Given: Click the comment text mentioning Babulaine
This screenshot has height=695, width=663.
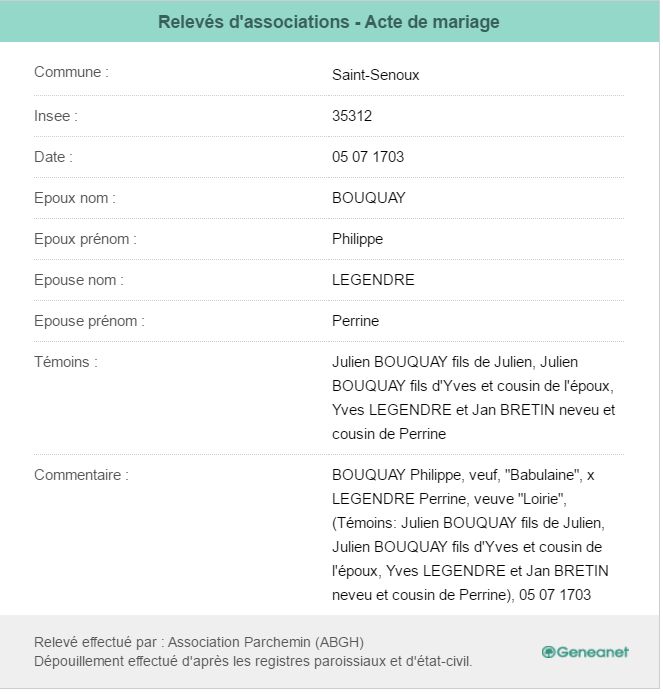Looking at the screenshot, I should (470, 535).
